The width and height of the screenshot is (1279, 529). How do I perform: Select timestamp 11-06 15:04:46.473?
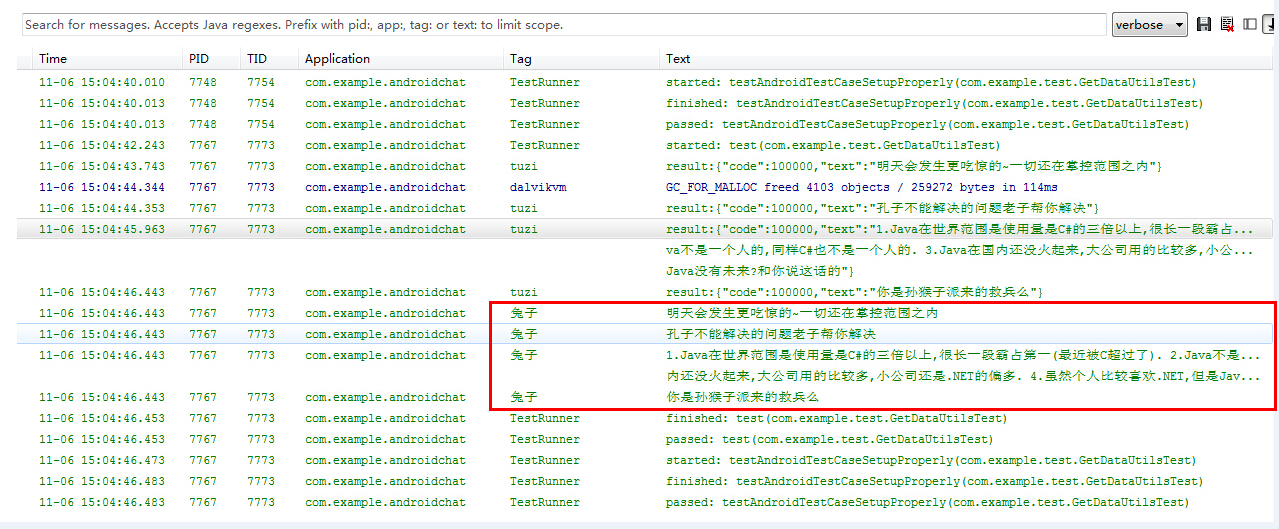[x=102, y=461]
